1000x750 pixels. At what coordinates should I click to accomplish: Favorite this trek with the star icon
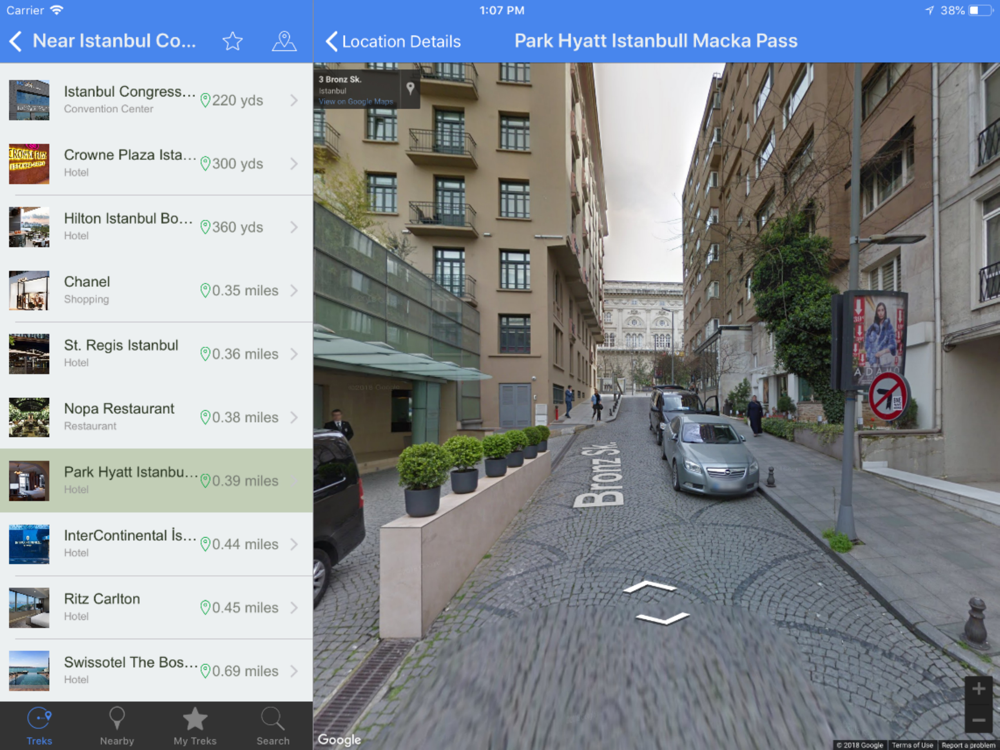click(232, 41)
